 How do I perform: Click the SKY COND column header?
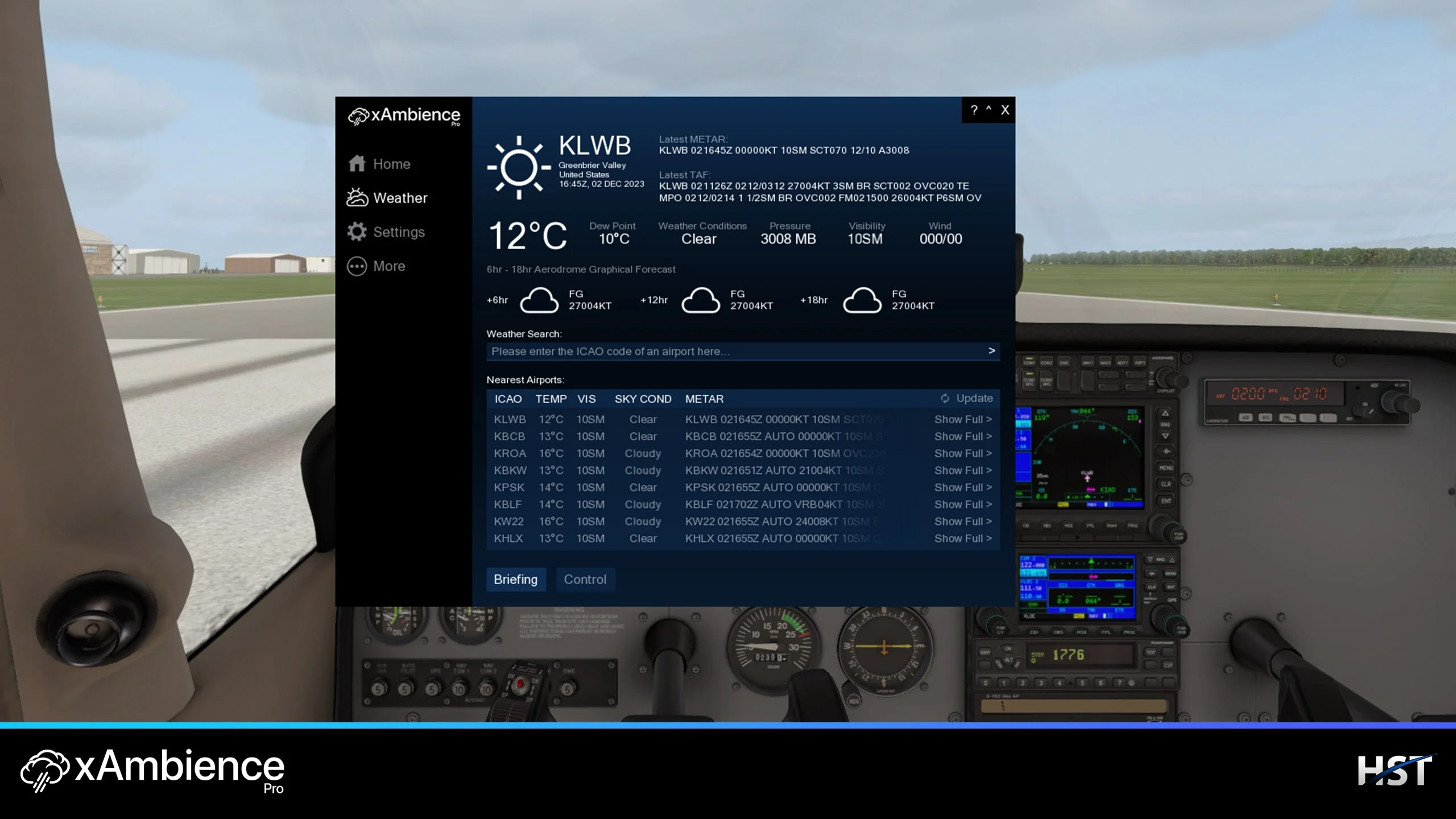point(643,399)
